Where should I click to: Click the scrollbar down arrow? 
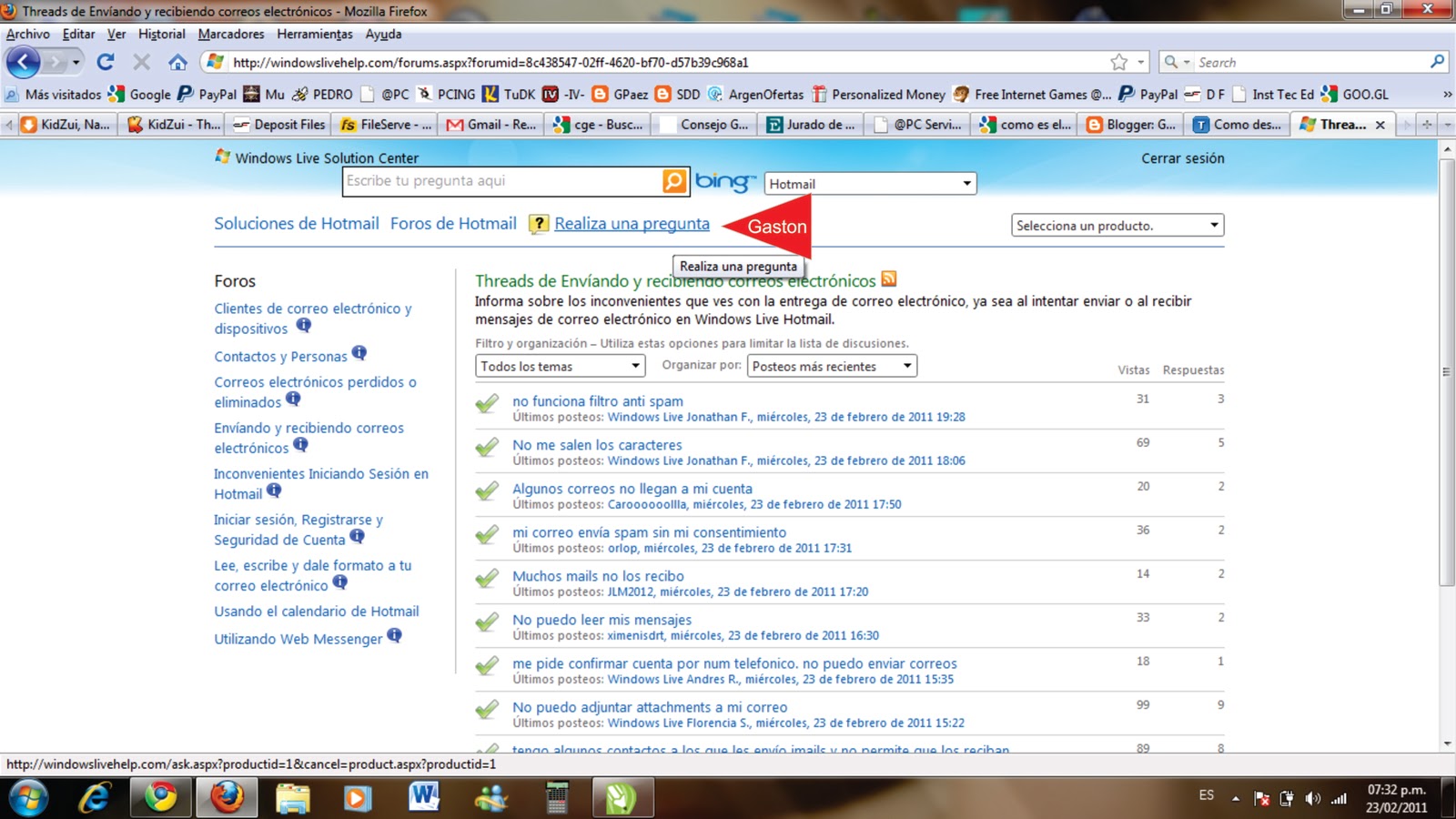tap(1446, 744)
